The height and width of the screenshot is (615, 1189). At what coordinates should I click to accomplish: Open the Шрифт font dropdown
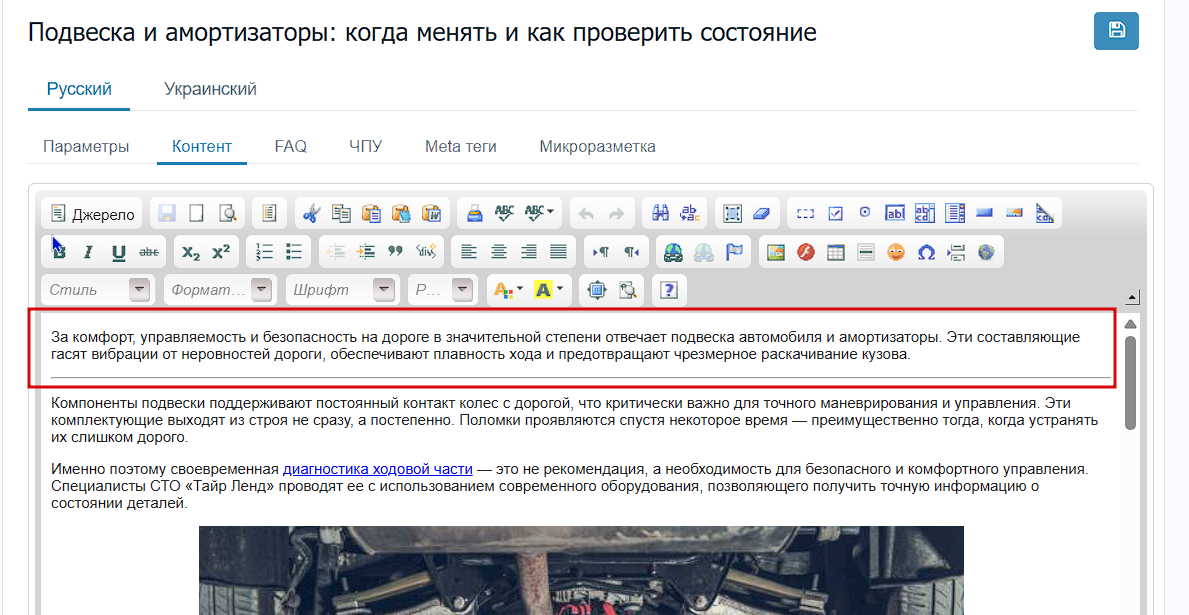point(341,290)
